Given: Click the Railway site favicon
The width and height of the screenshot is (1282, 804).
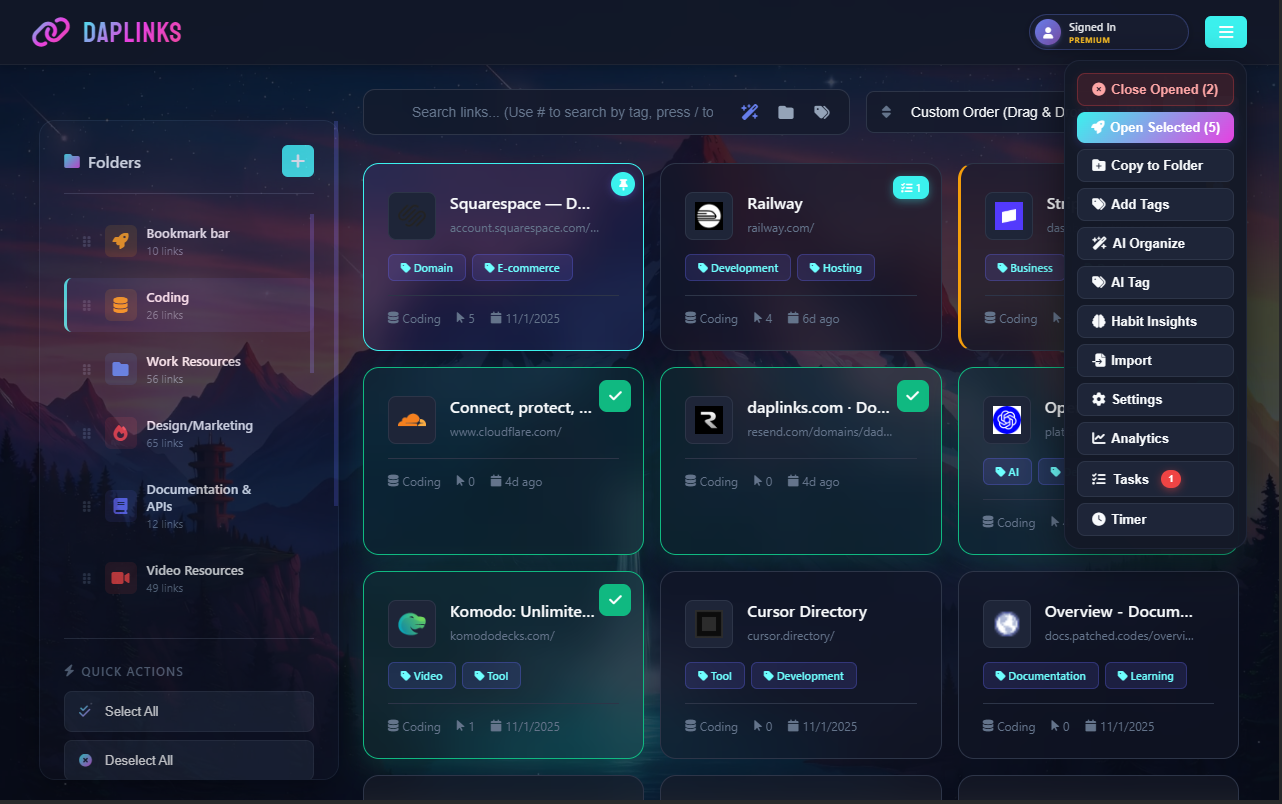Looking at the screenshot, I should pos(709,216).
